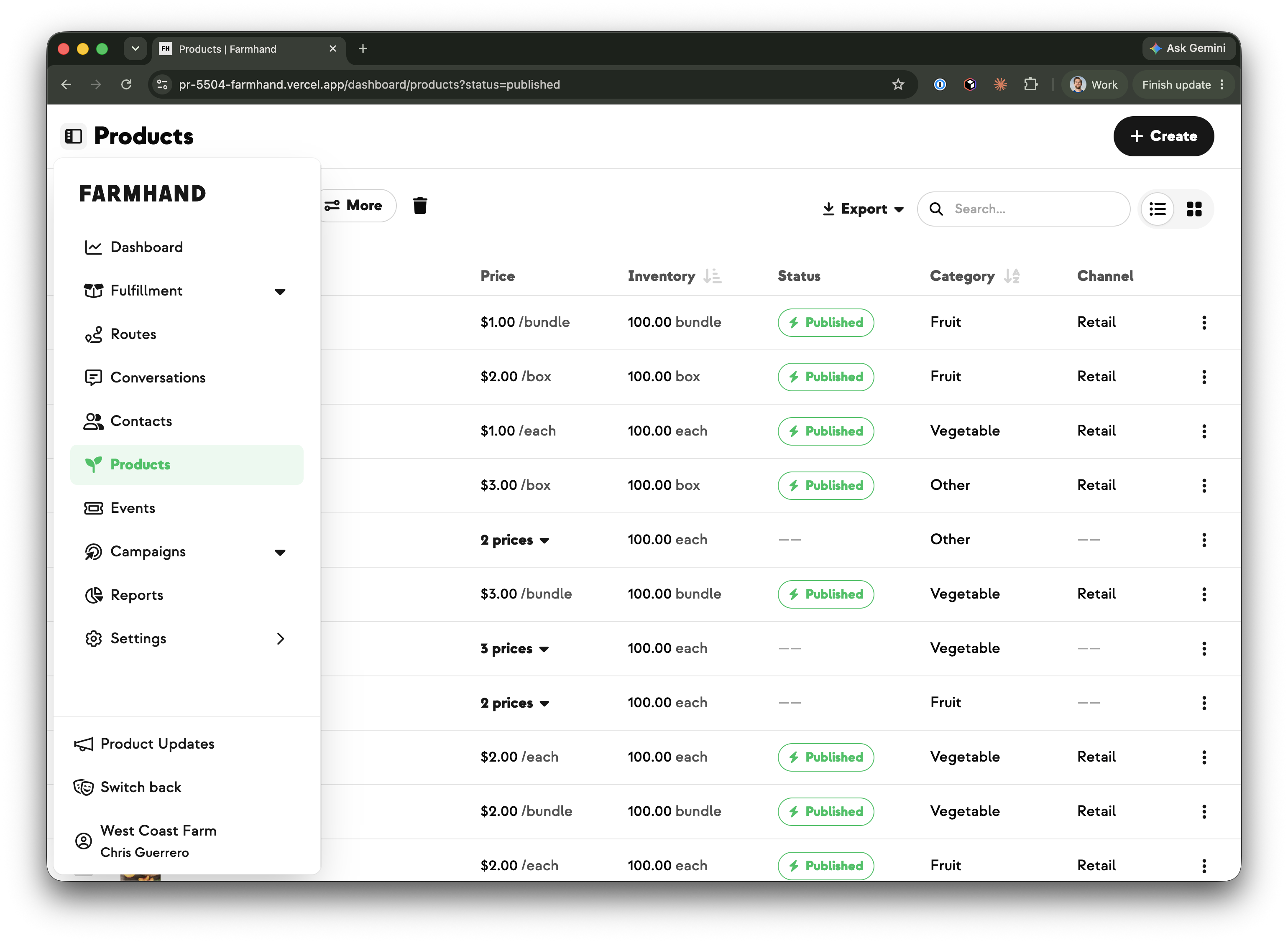The image size is (1288, 943).
Task: Click the browser address bar URL
Action: pos(369,84)
